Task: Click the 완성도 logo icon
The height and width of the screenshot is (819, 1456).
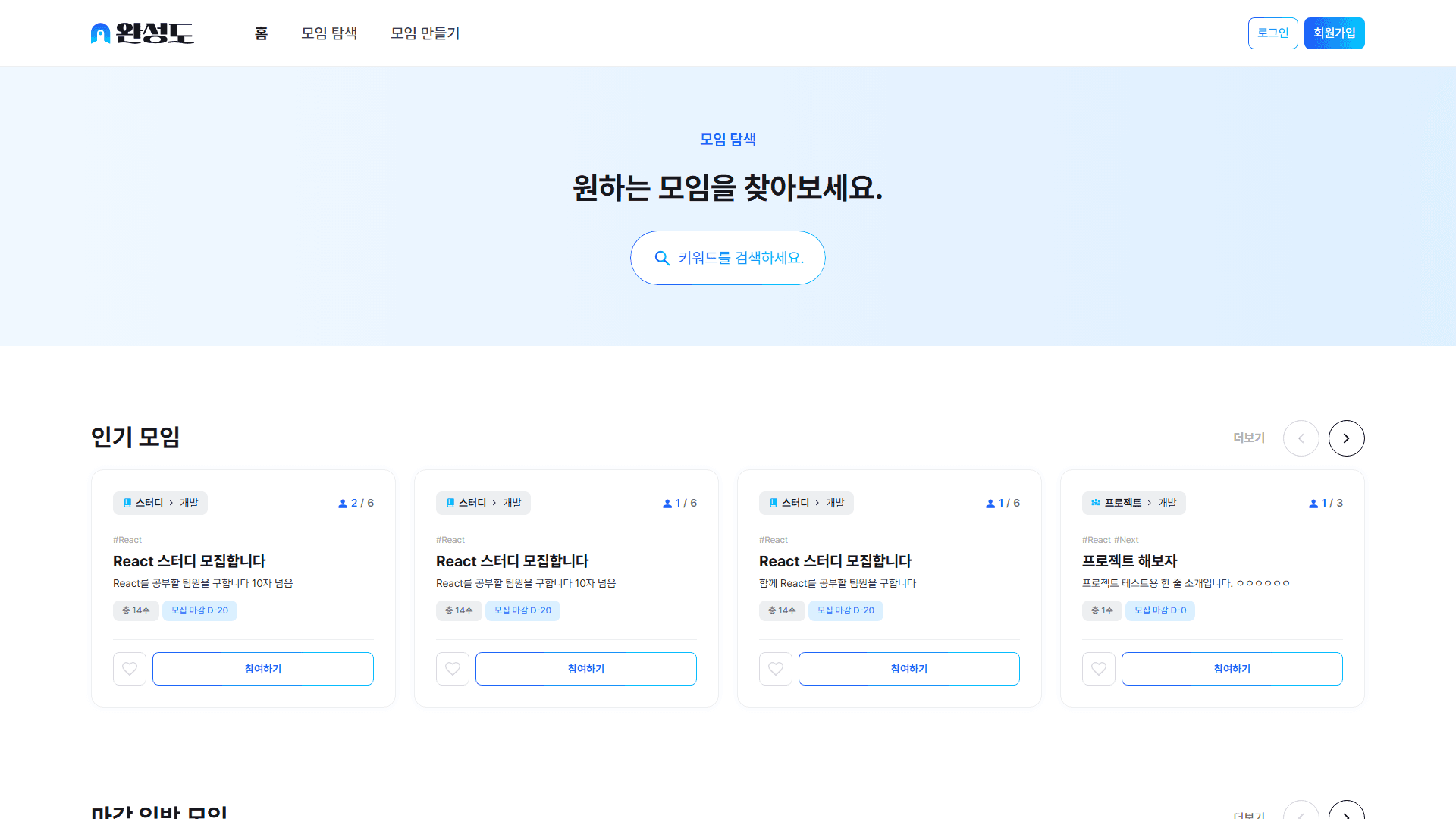Action: point(100,33)
